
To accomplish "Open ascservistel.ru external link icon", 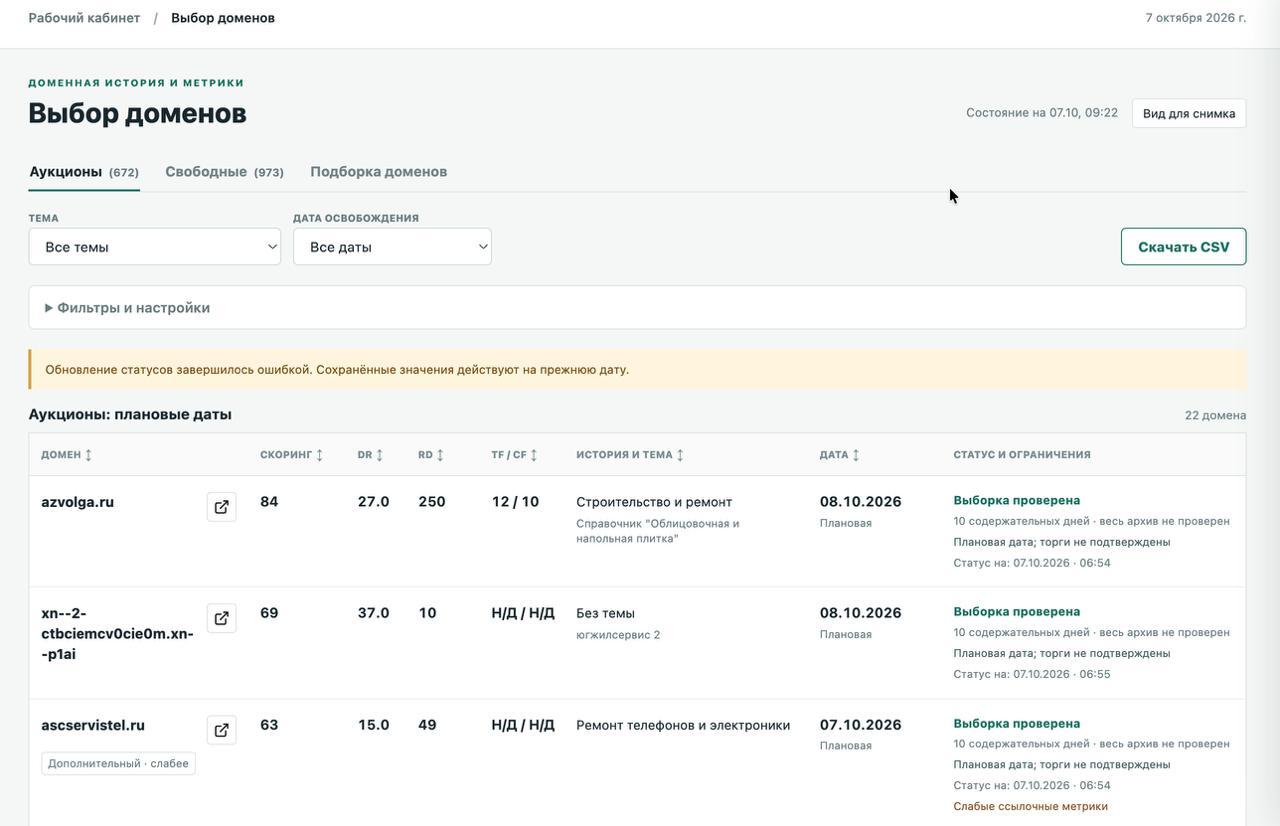I will click(222, 730).
